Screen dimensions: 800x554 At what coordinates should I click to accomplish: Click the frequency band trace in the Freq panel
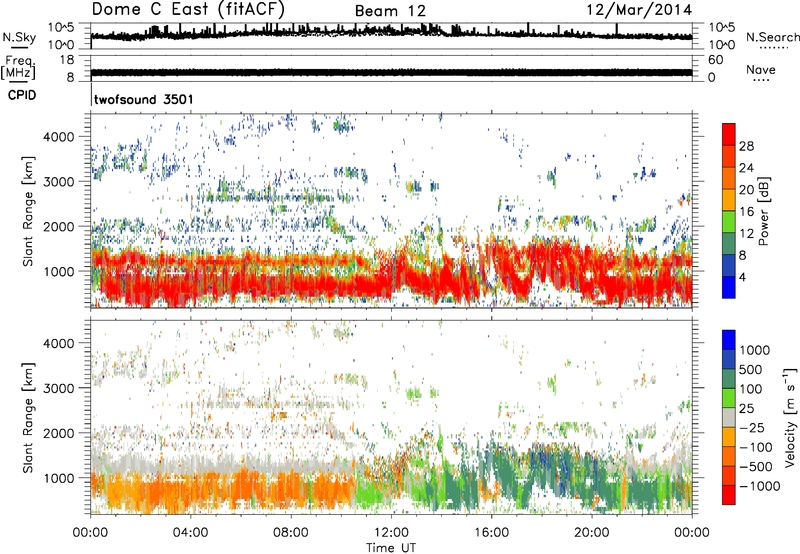click(391, 72)
